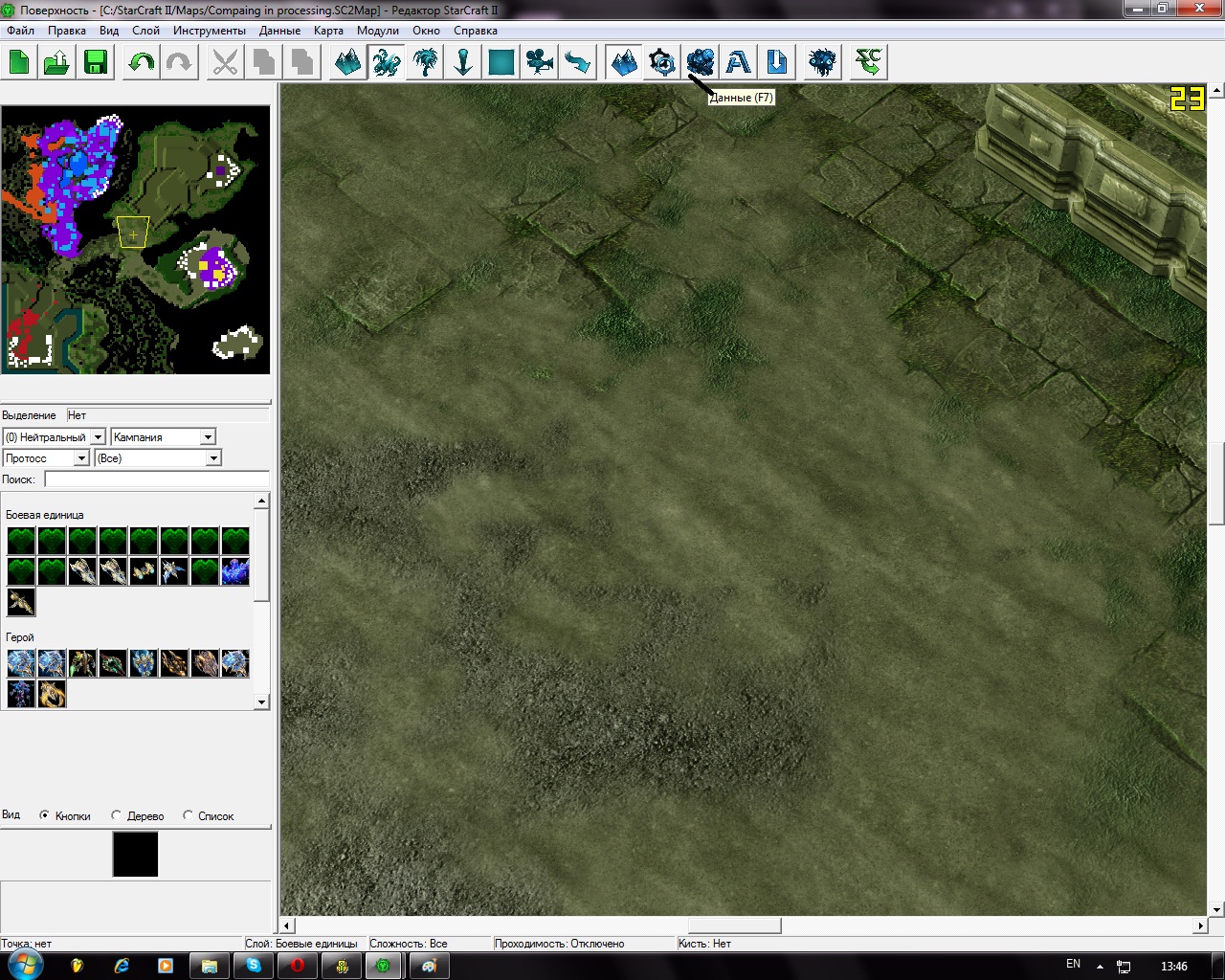Viewport: 1225px width, 980px height.
Task: Pick the lone unit in Боевая единица's last row
Action: (20, 602)
